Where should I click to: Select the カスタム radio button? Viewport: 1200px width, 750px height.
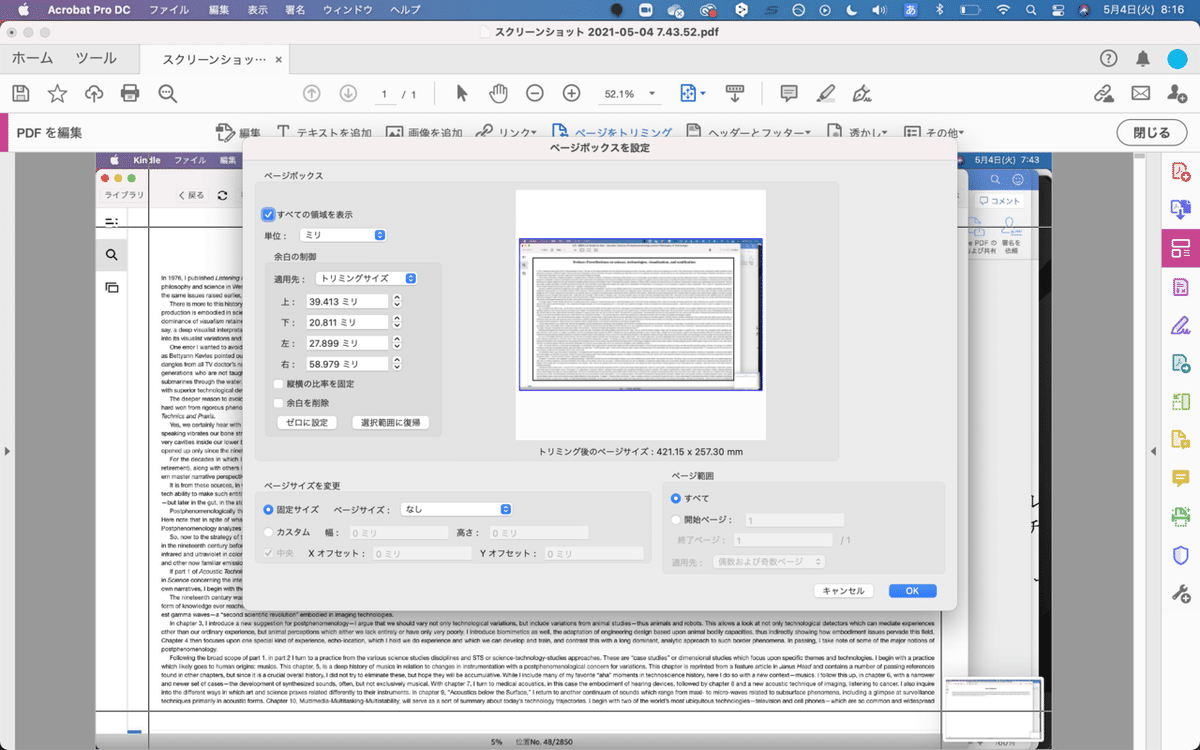tap(268, 533)
